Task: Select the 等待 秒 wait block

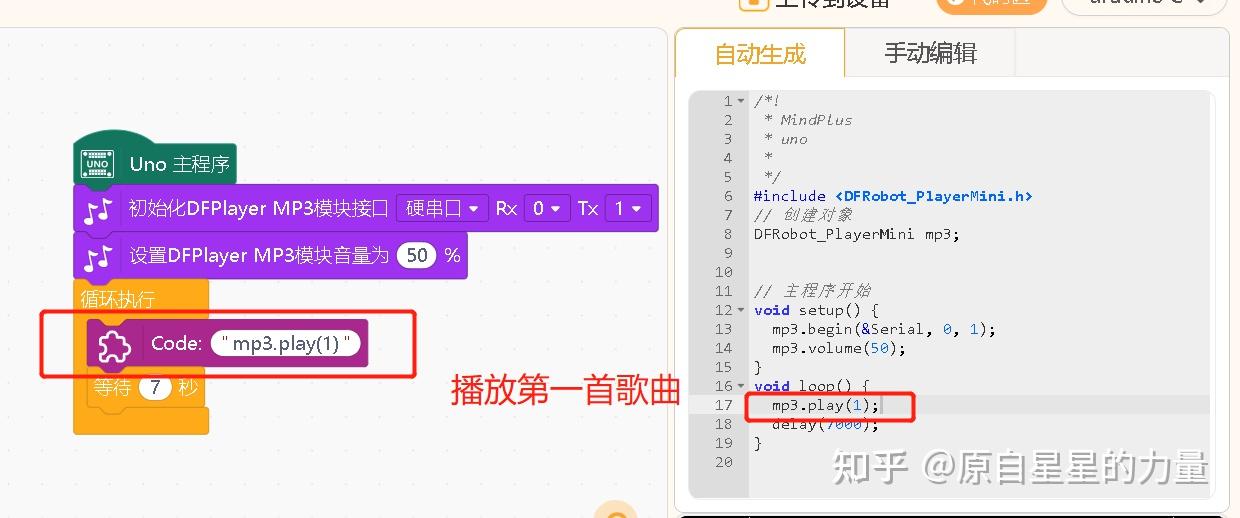Action: pos(145,388)
